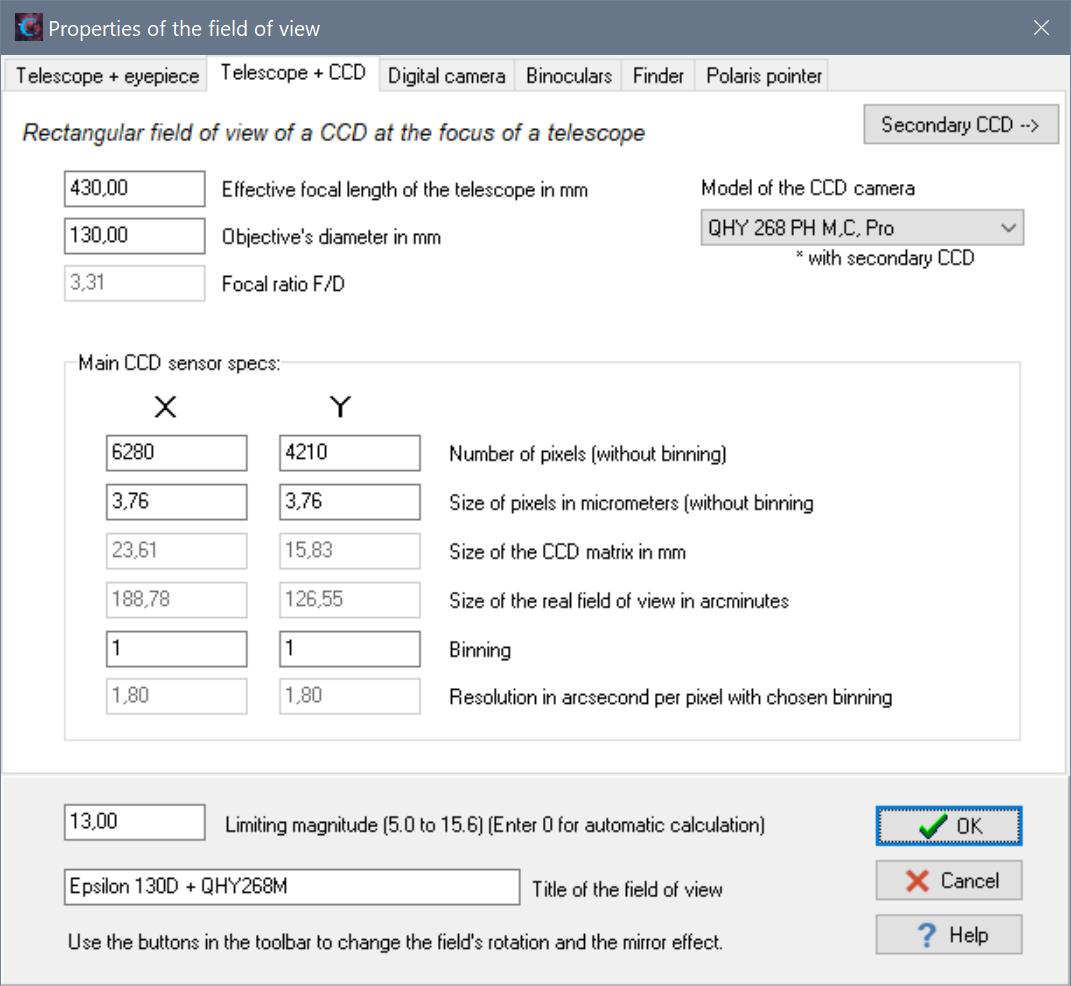Screen dimensions: 1071x986
Task: Click the Secondary CCD button
Action: pos(960,125)
